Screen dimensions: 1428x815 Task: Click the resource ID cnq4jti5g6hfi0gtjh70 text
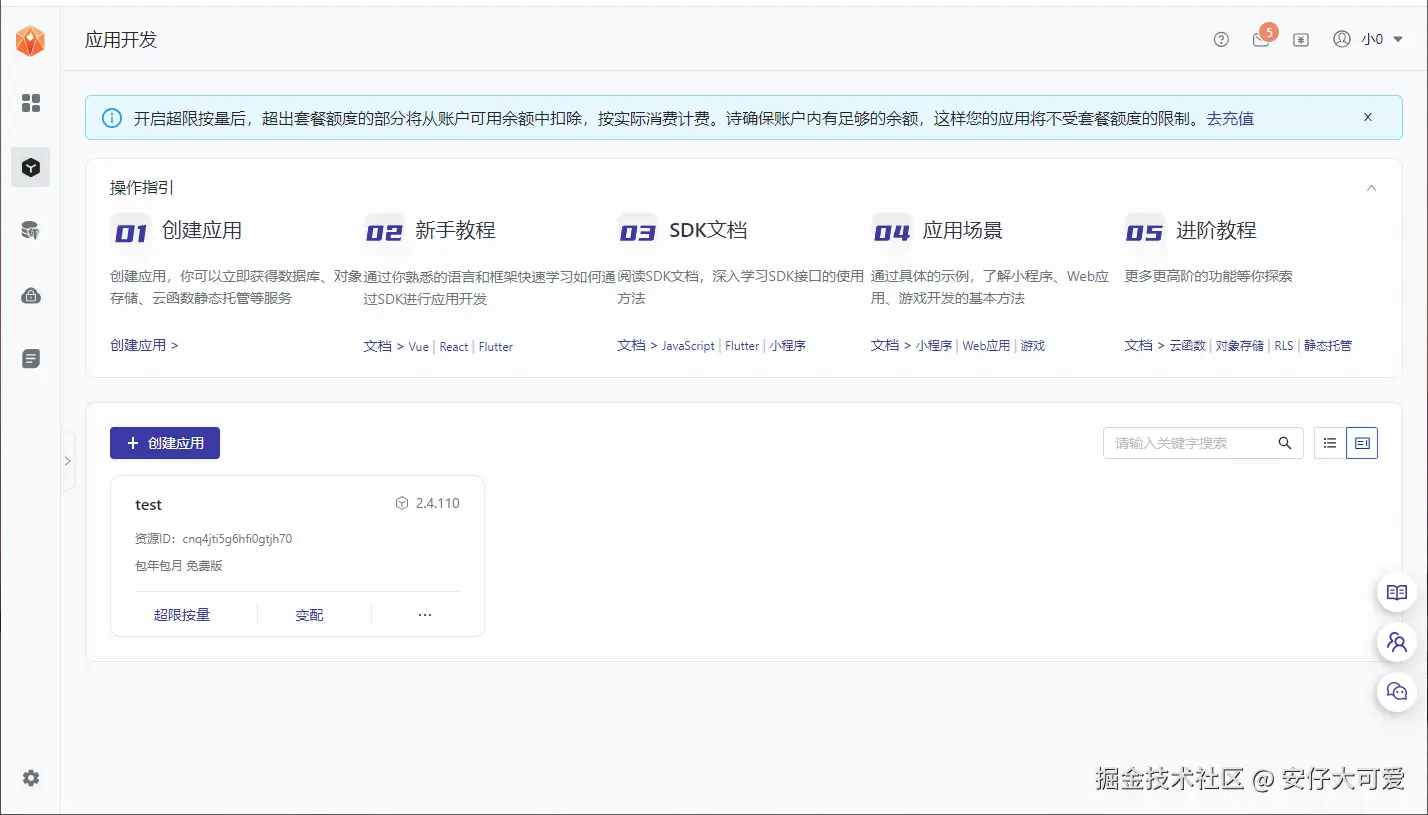(x=237, y=539)
